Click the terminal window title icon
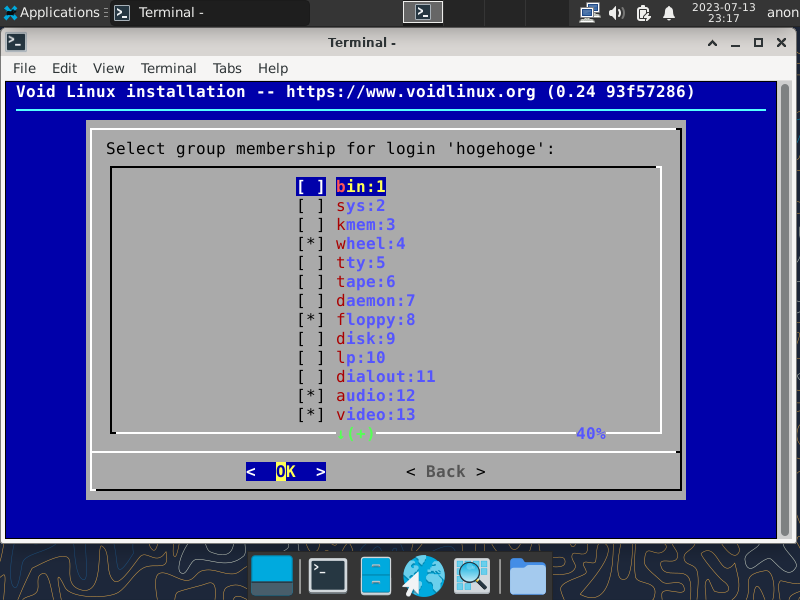The image size is (800, 600). point(16,42)
